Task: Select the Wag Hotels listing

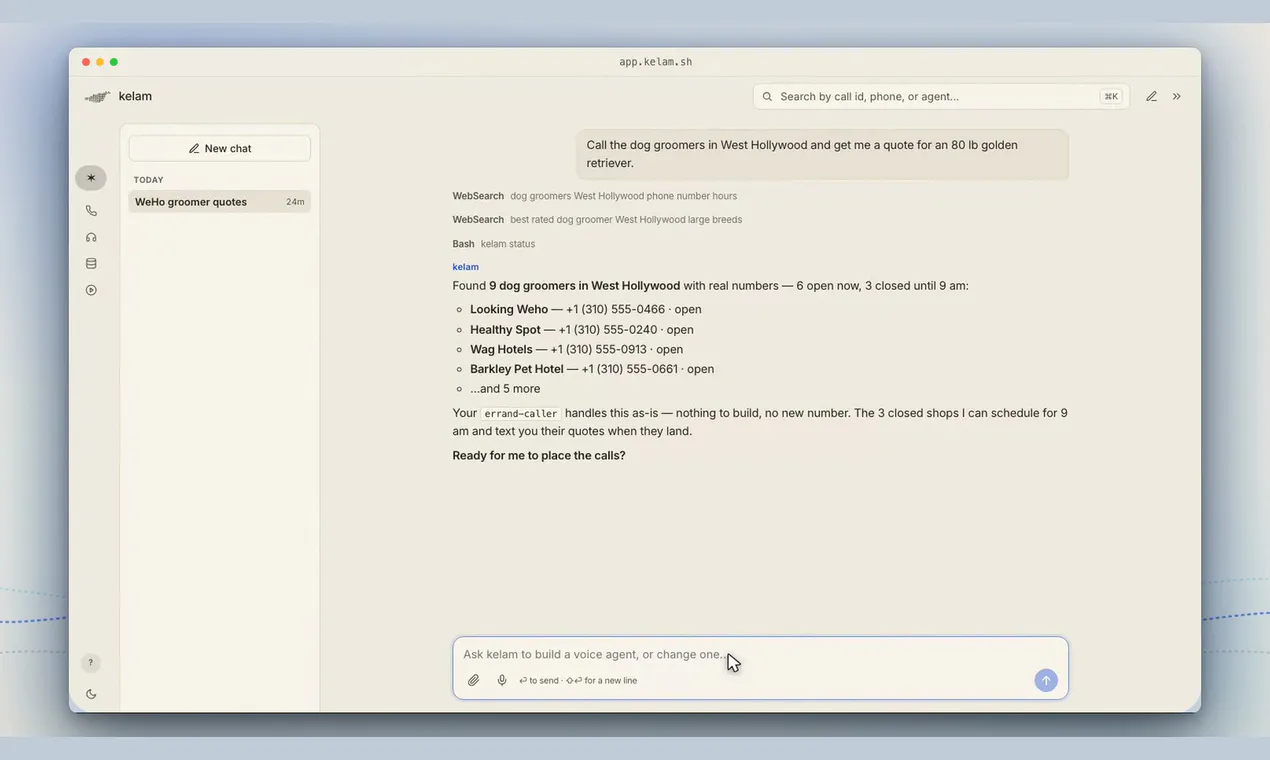Action: 577,350
